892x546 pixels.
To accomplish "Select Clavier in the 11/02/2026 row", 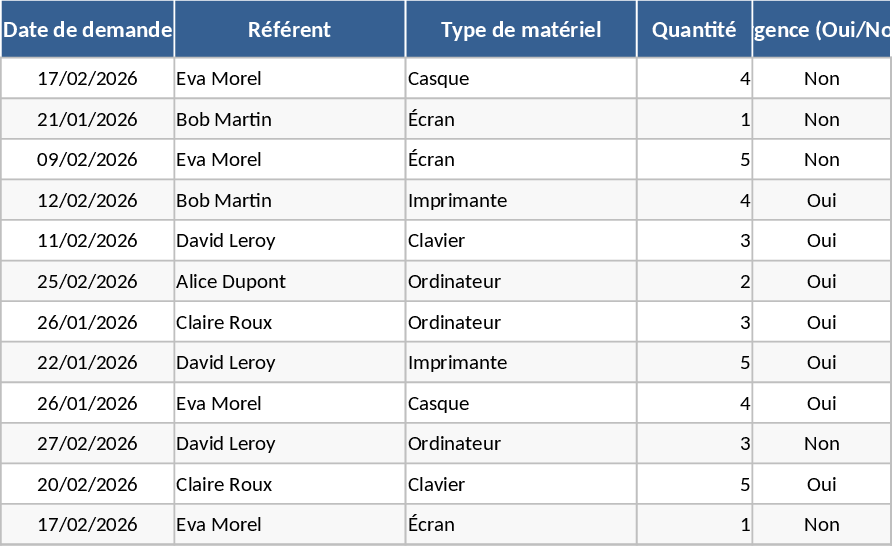I will pyautogui.click(x=521, y=241).
